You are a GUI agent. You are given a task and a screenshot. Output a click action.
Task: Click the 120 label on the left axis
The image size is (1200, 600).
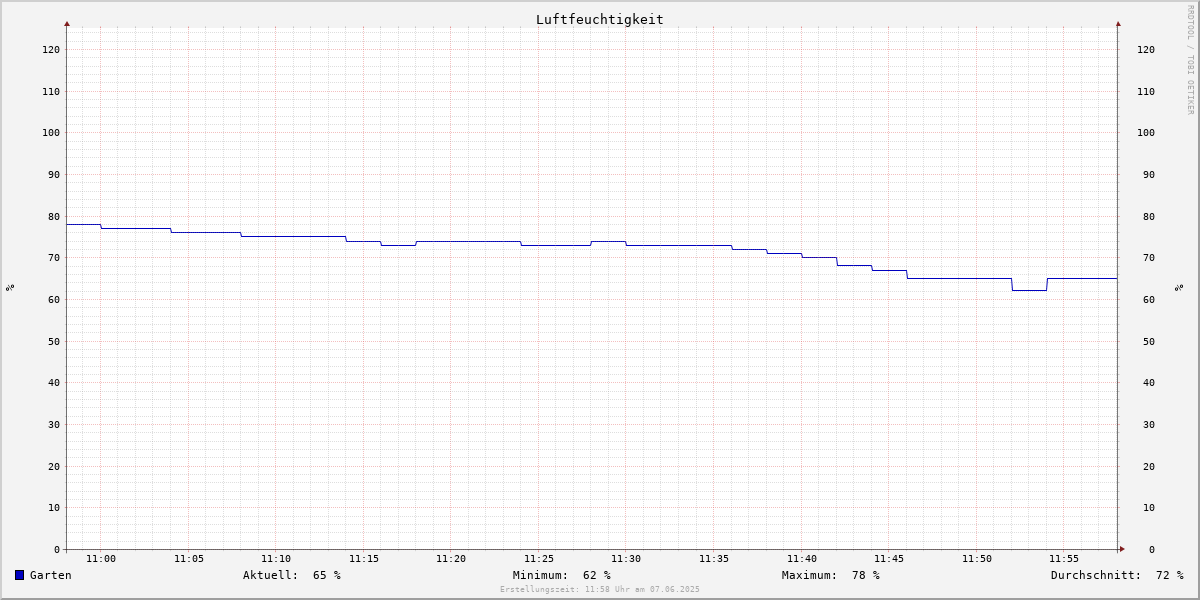[51, 49]
